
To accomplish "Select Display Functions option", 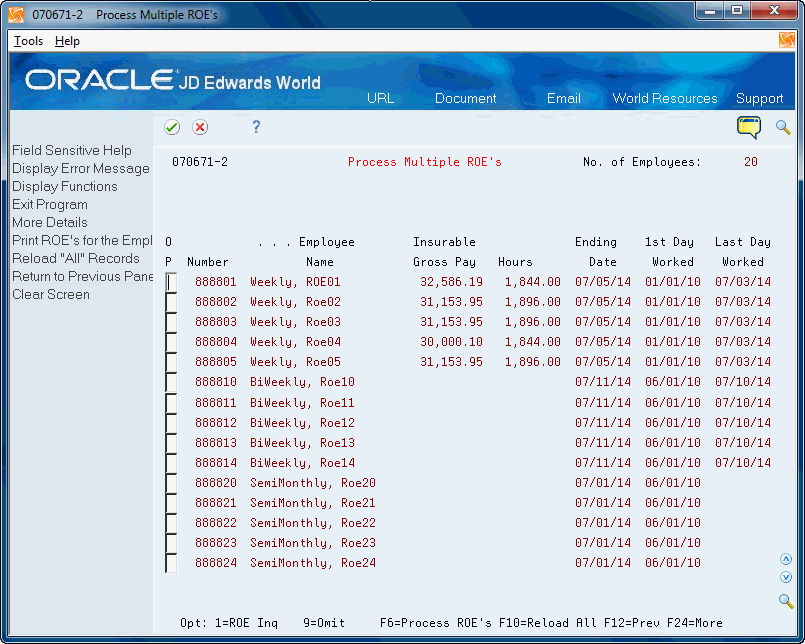I will point(65,186).
